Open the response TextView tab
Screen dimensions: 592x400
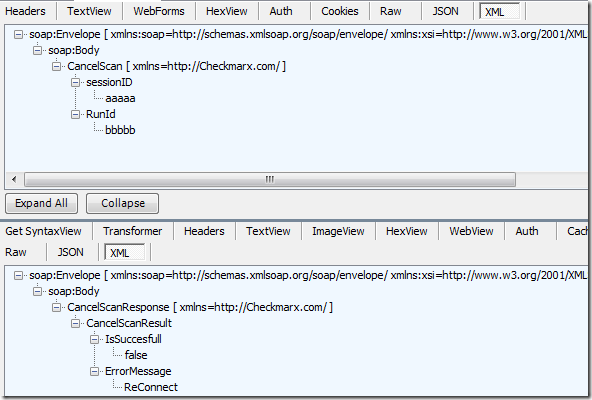coord(268,231)
